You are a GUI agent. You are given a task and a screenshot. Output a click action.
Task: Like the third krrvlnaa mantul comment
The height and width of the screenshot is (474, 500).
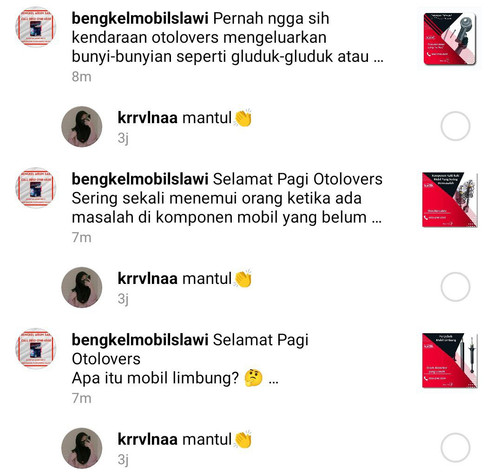coord(455,447)
